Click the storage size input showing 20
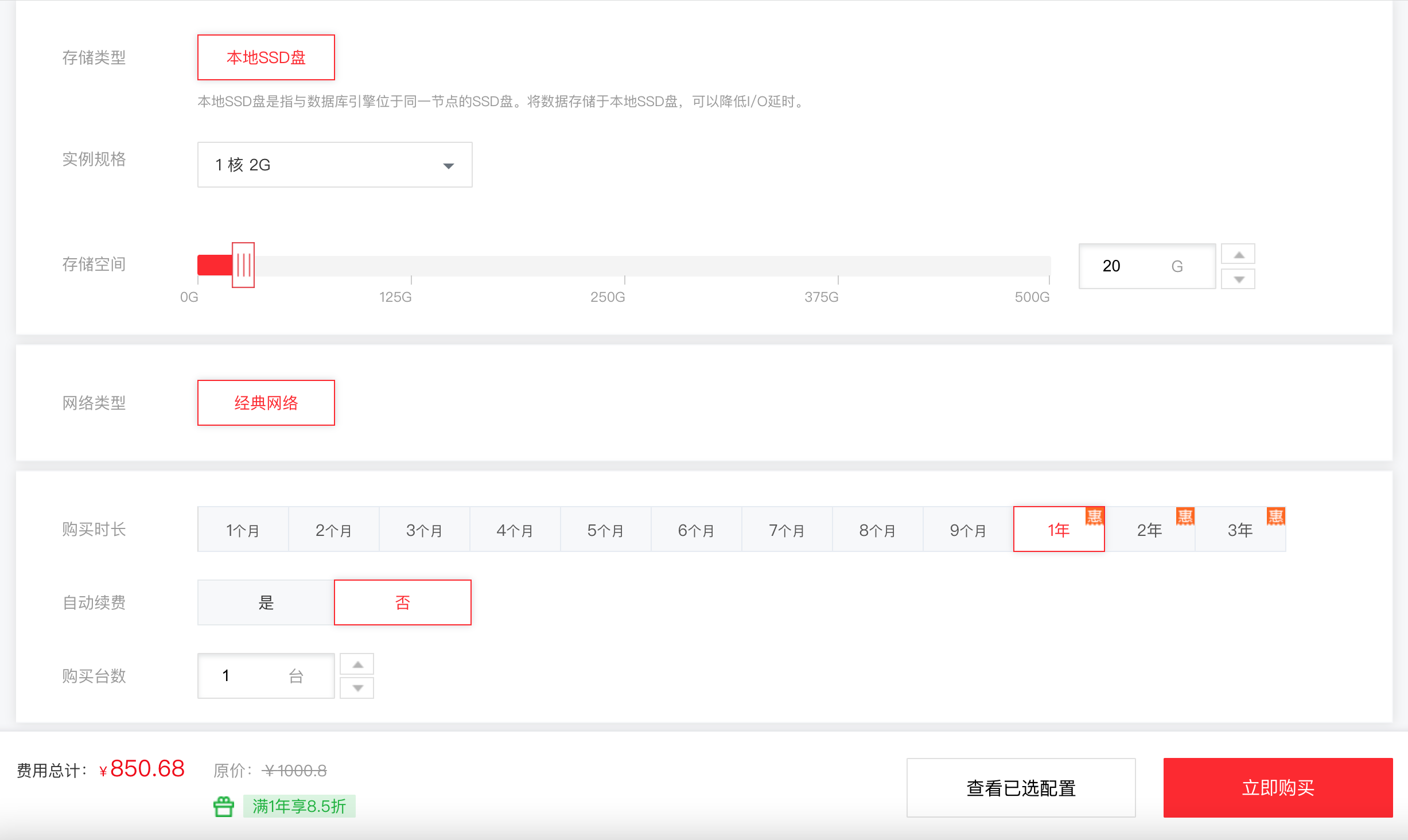Viewport: 1408px width, 840px height. pyautogui.click(x=1147, y=266)
